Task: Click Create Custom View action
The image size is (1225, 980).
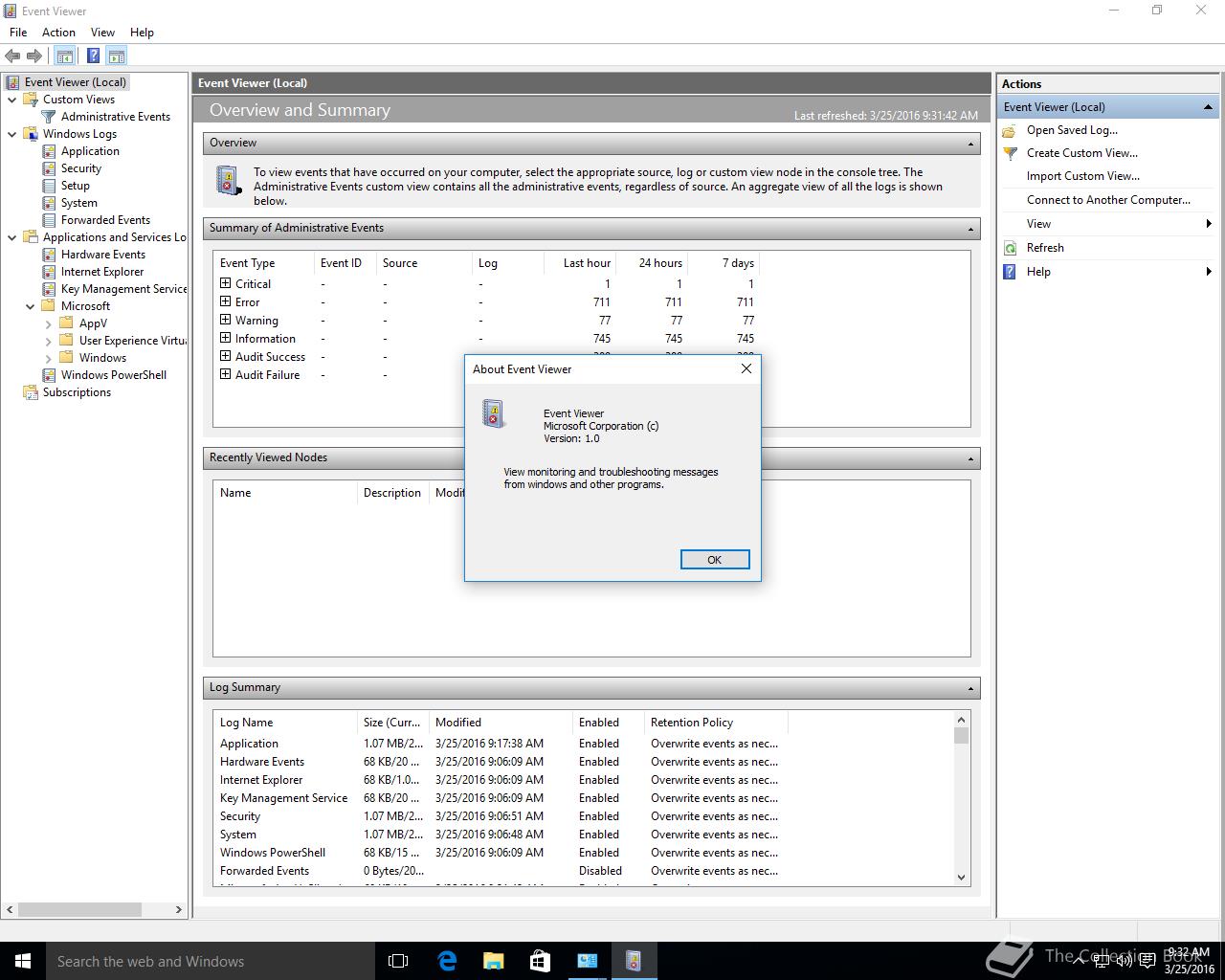Action: 1082,153
